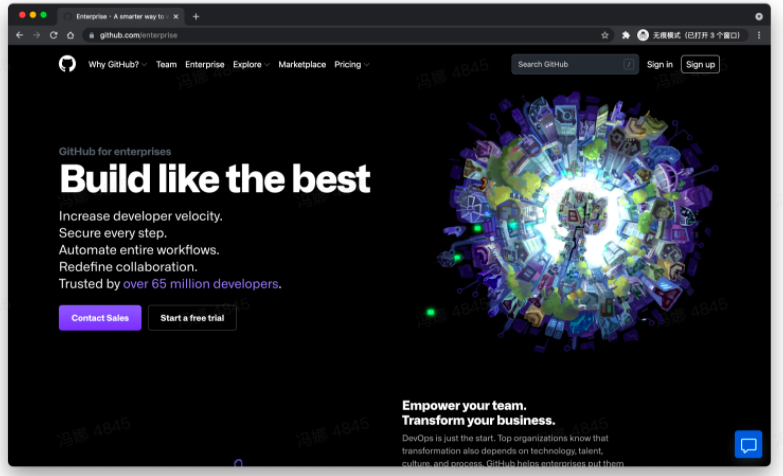Click the DevOps is just the start paragraph
The image size is (783, 476).
tap(513, 451)
